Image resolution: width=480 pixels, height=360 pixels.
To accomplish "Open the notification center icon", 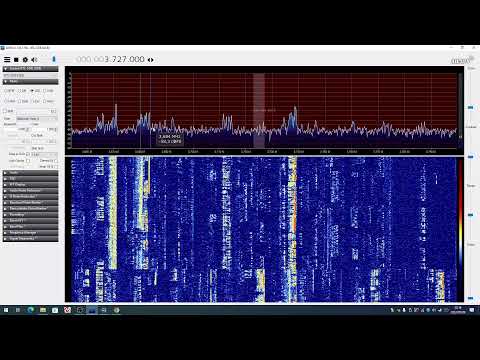I will [x=472, y=310].
